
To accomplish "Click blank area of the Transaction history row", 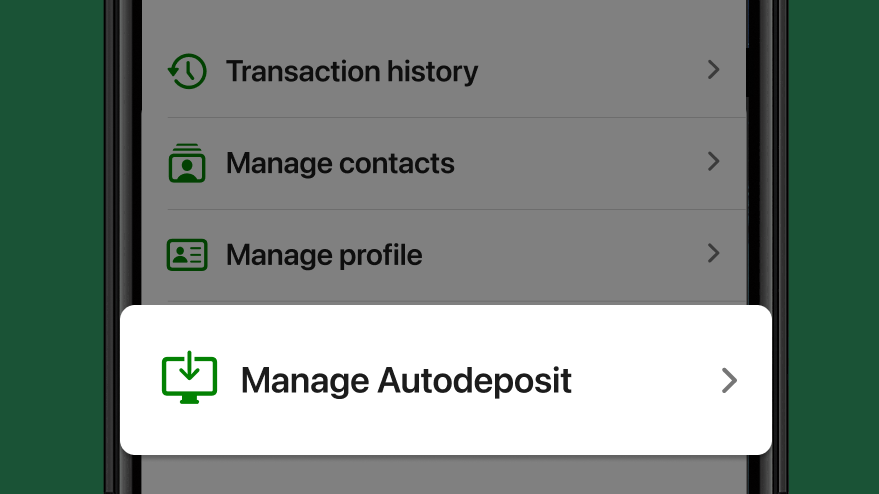I will click(589, 71).
